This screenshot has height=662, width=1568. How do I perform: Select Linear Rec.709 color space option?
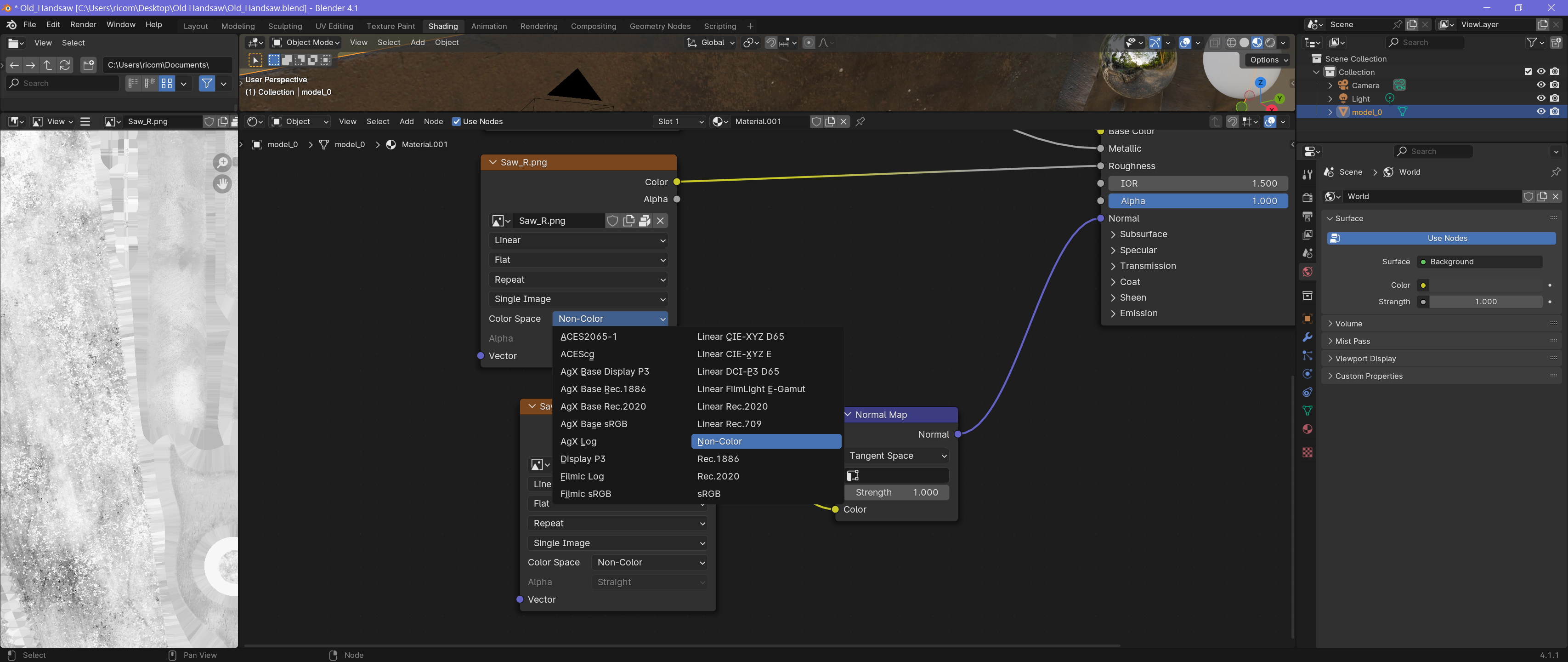click(766, 424)
